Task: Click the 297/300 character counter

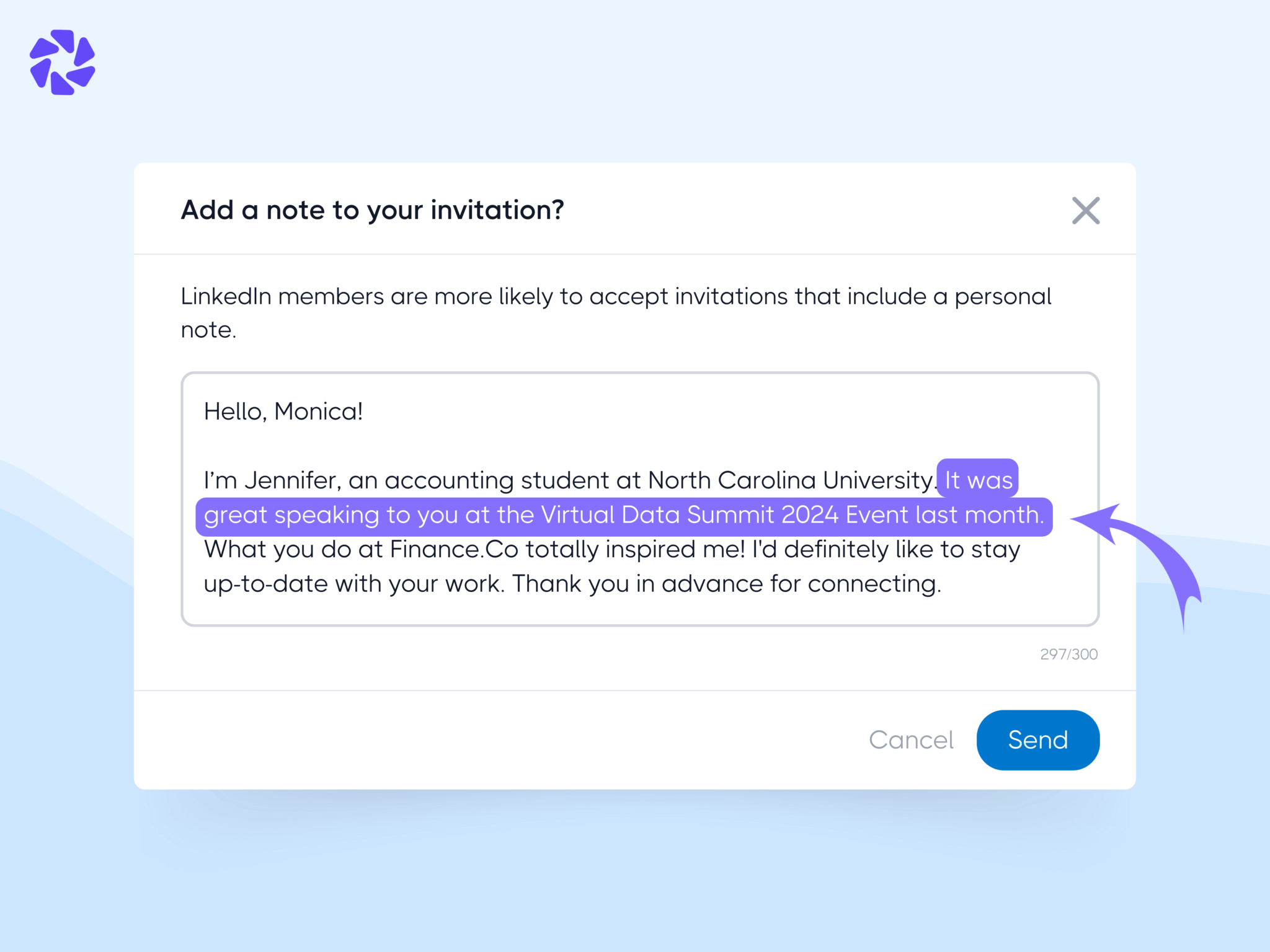Action: (x=1068, y=654)
